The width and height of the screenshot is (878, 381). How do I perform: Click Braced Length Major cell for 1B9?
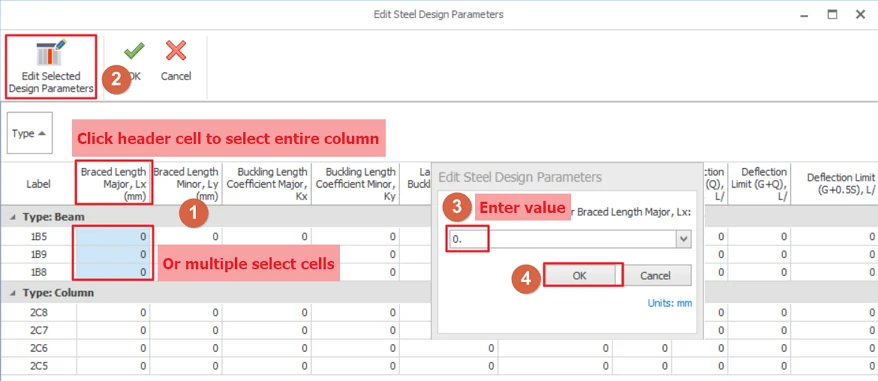click(114, 254)
